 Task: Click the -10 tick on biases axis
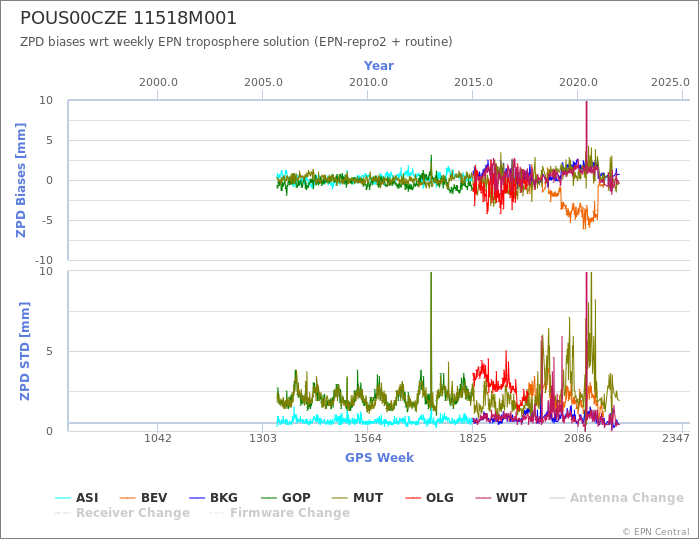(x=44, y=260)
